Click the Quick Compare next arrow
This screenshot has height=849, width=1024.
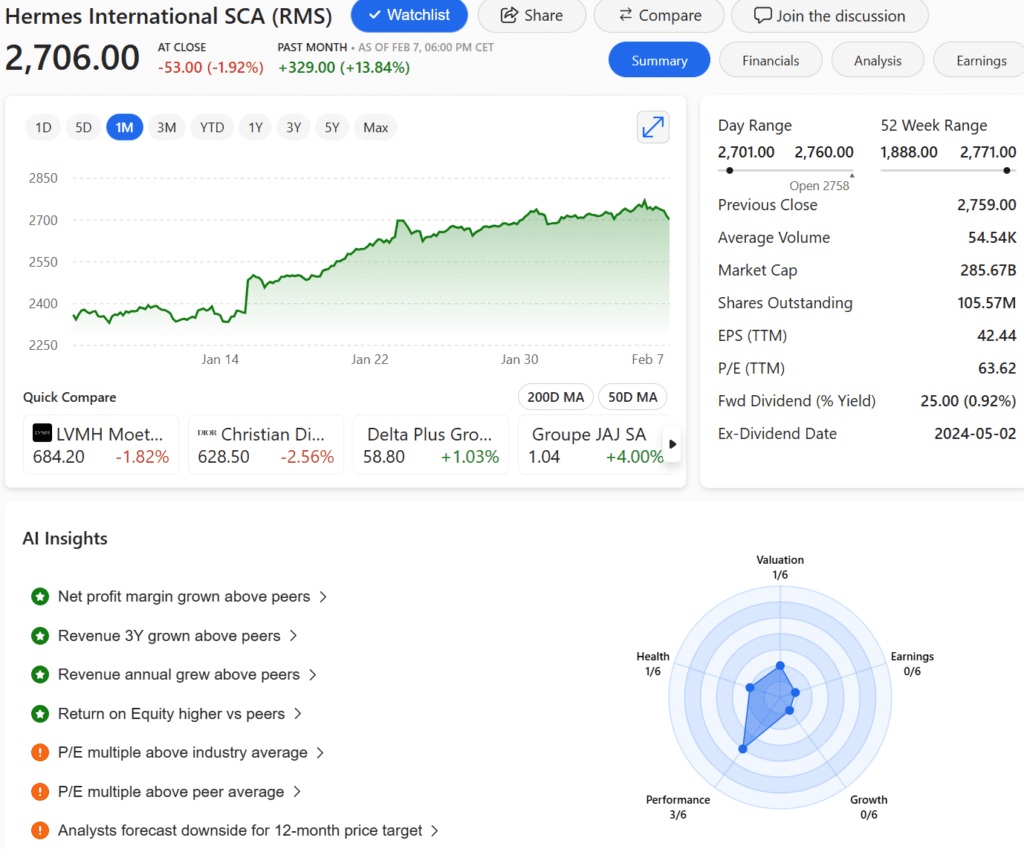coord(673,444)
